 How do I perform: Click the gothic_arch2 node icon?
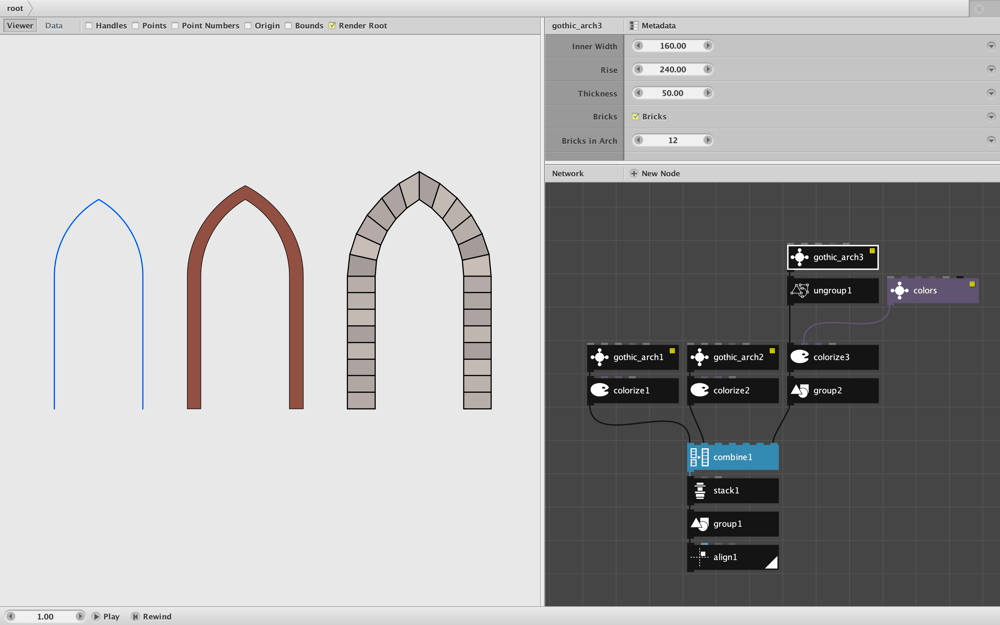700,357
